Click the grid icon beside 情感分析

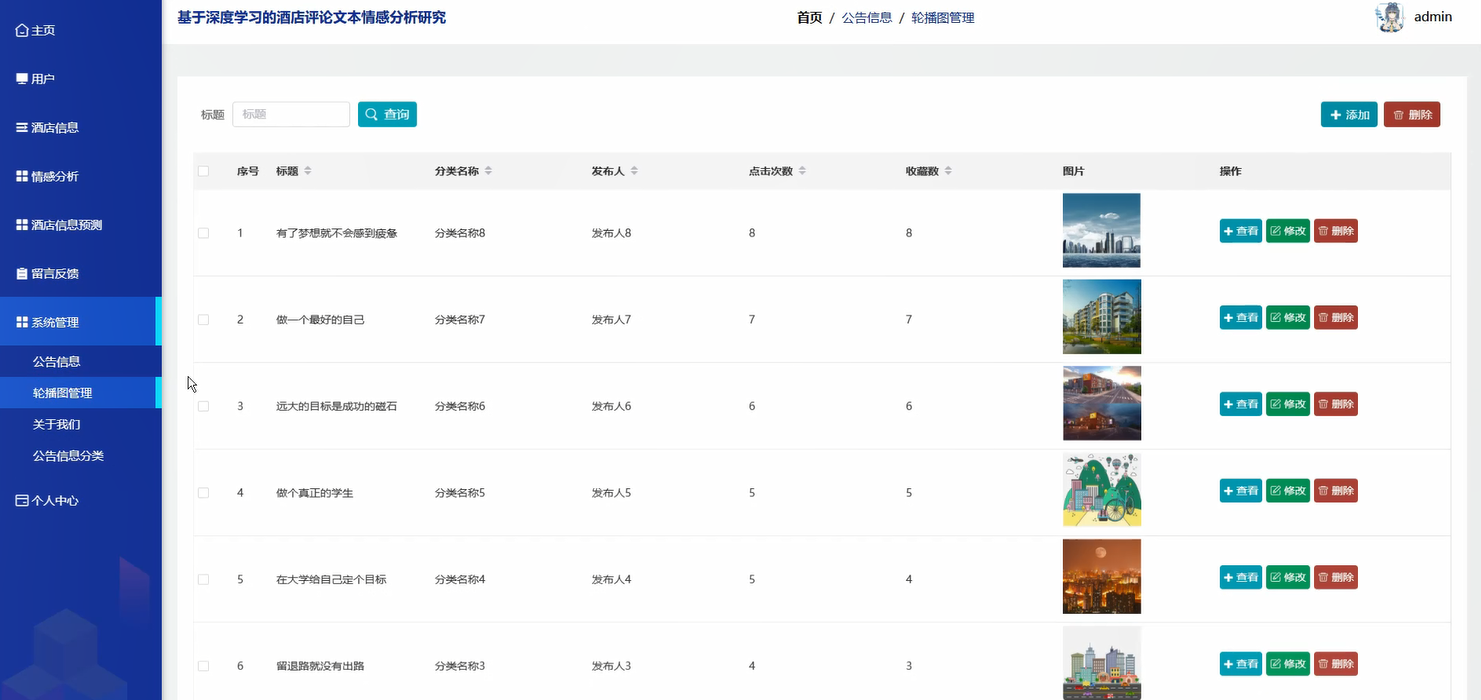tap(22, 176)
